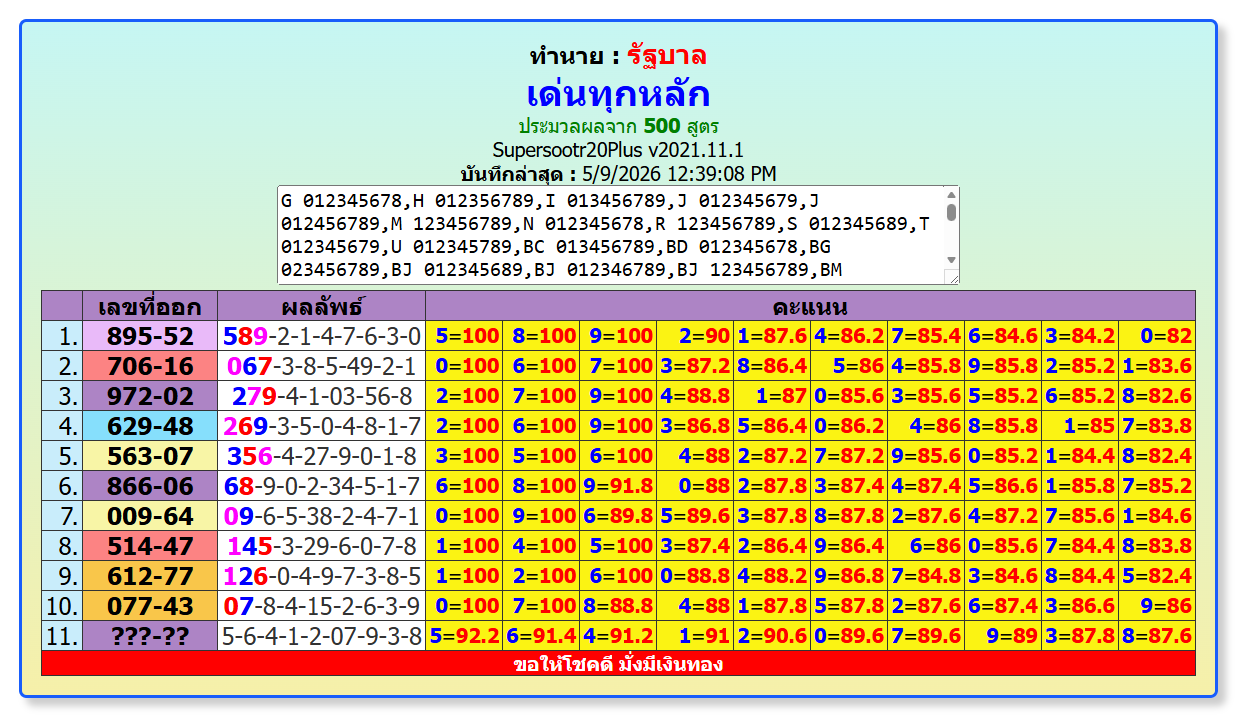
Task: Click score cell 7=89.6
Action: pos(926,636)
